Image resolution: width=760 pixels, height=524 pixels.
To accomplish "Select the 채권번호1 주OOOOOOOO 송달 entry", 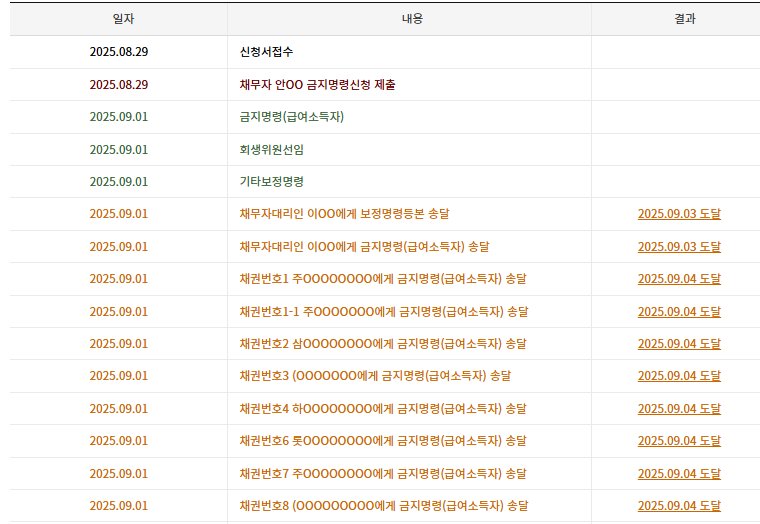I will [383, 279].
